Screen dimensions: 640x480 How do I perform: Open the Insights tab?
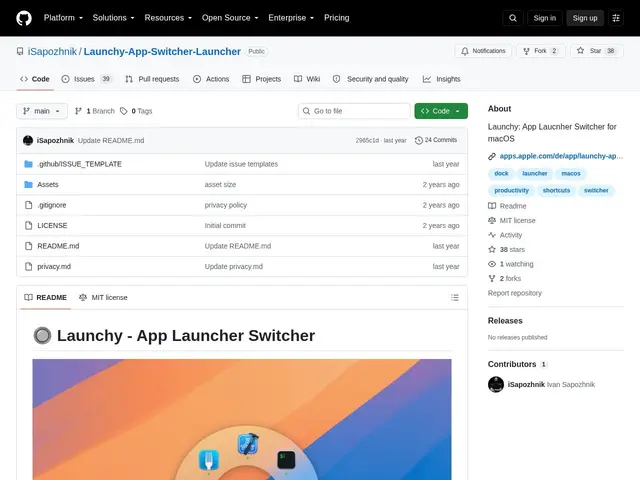442,79
